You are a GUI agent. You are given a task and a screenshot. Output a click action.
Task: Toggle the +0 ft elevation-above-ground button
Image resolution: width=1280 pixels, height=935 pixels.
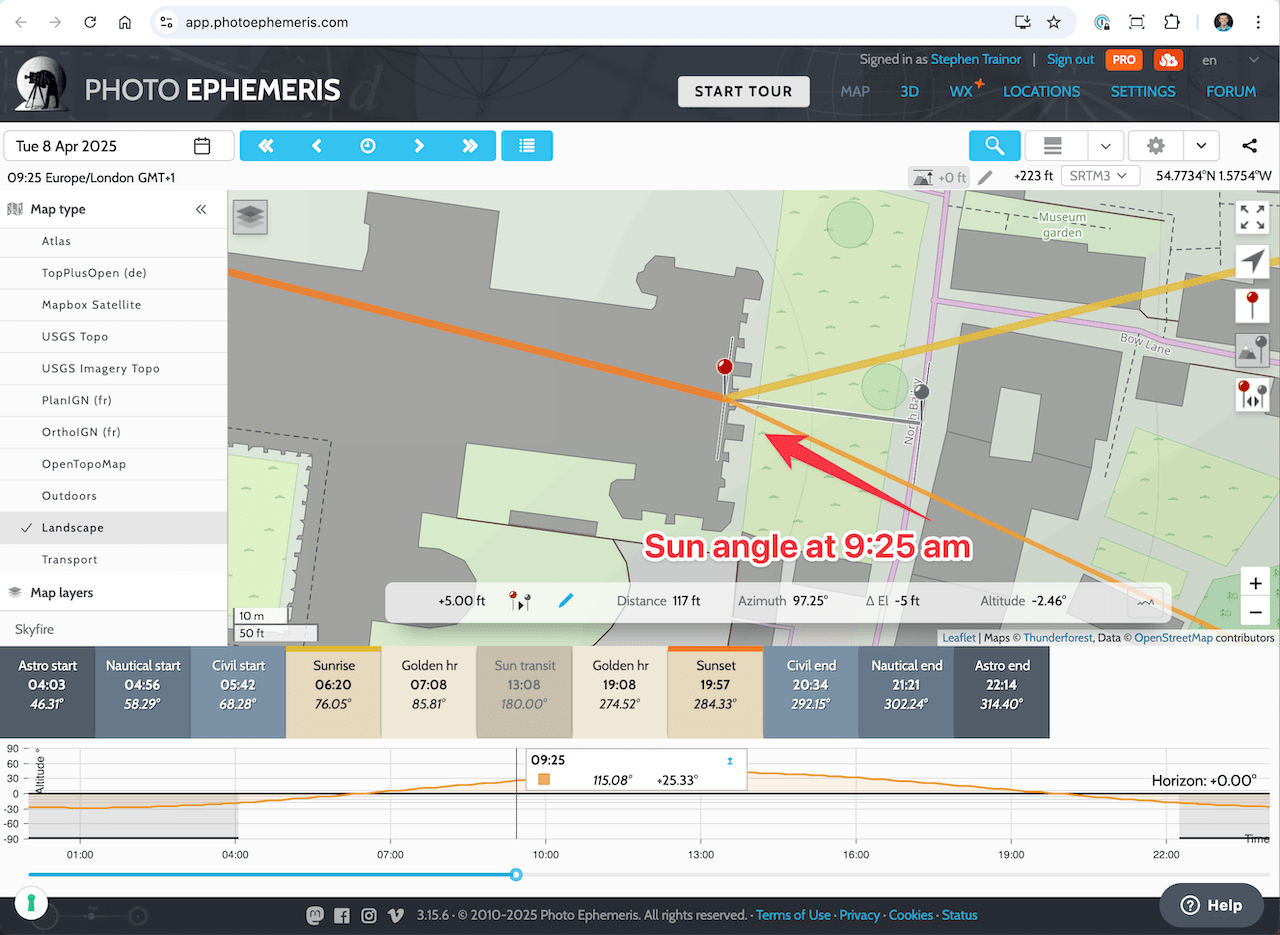940,177
